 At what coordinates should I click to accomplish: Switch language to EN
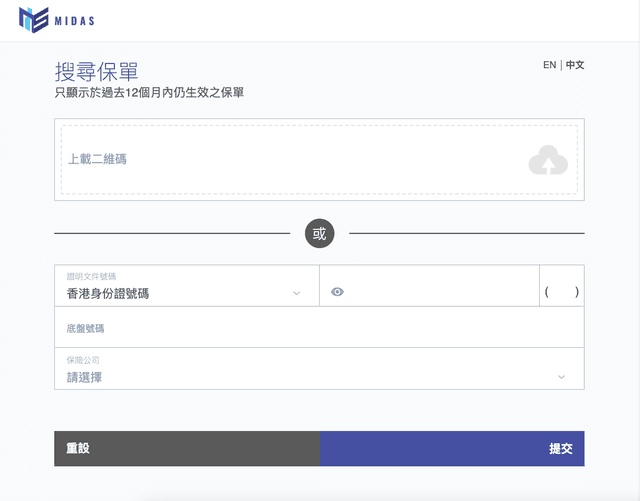click(x=549, y=65)
